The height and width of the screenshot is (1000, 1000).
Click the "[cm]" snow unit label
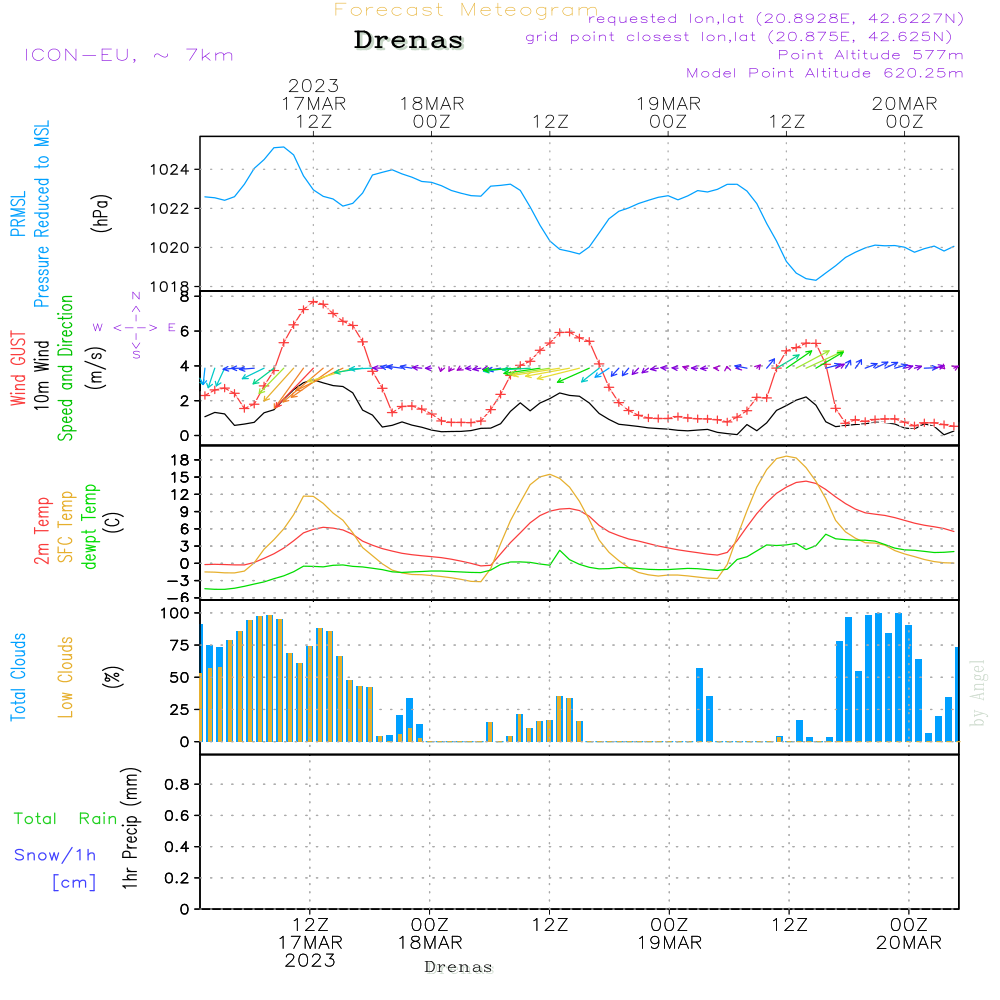pos(74,883)
